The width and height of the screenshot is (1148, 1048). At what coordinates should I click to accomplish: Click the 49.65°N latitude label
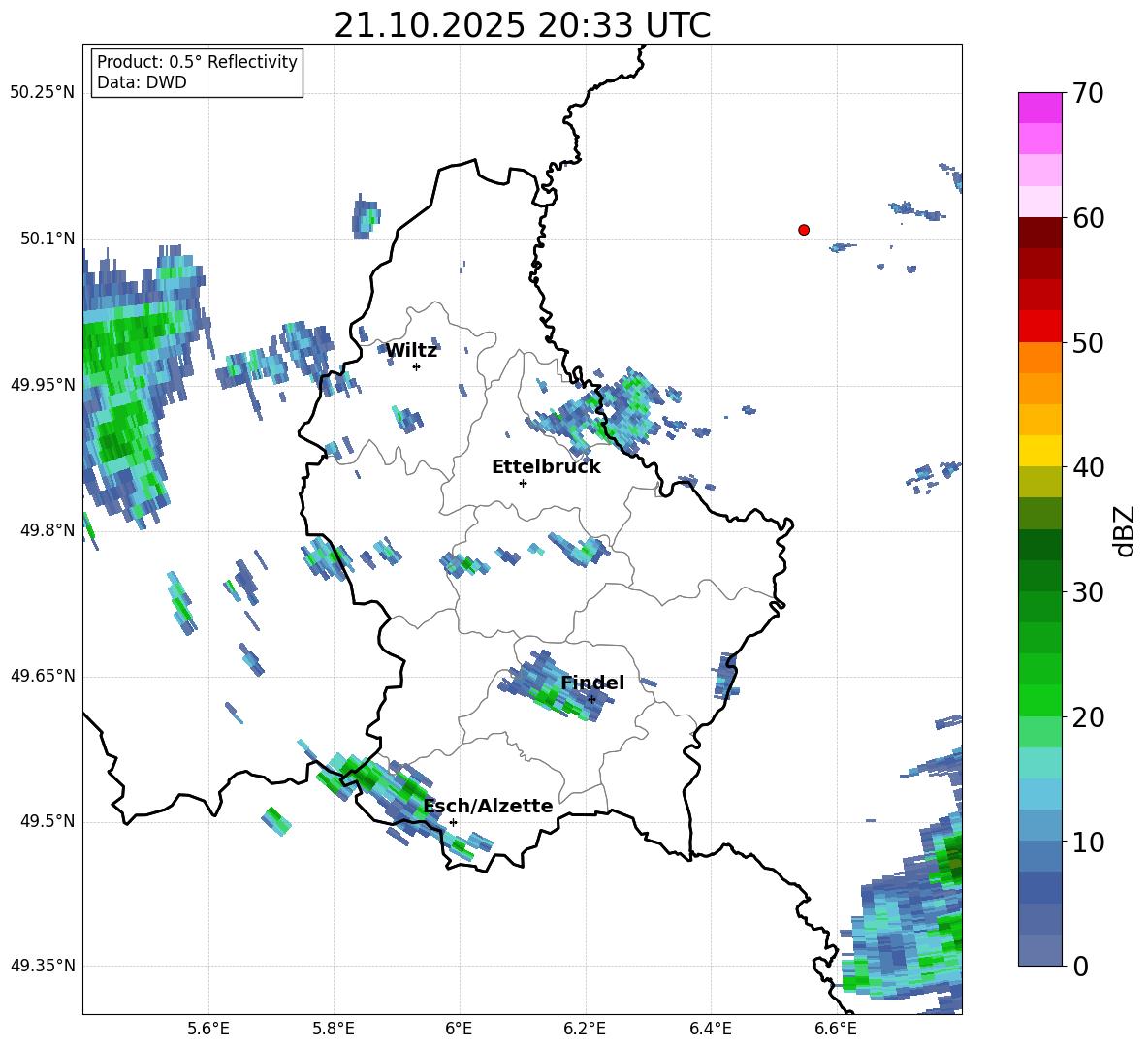43,676
